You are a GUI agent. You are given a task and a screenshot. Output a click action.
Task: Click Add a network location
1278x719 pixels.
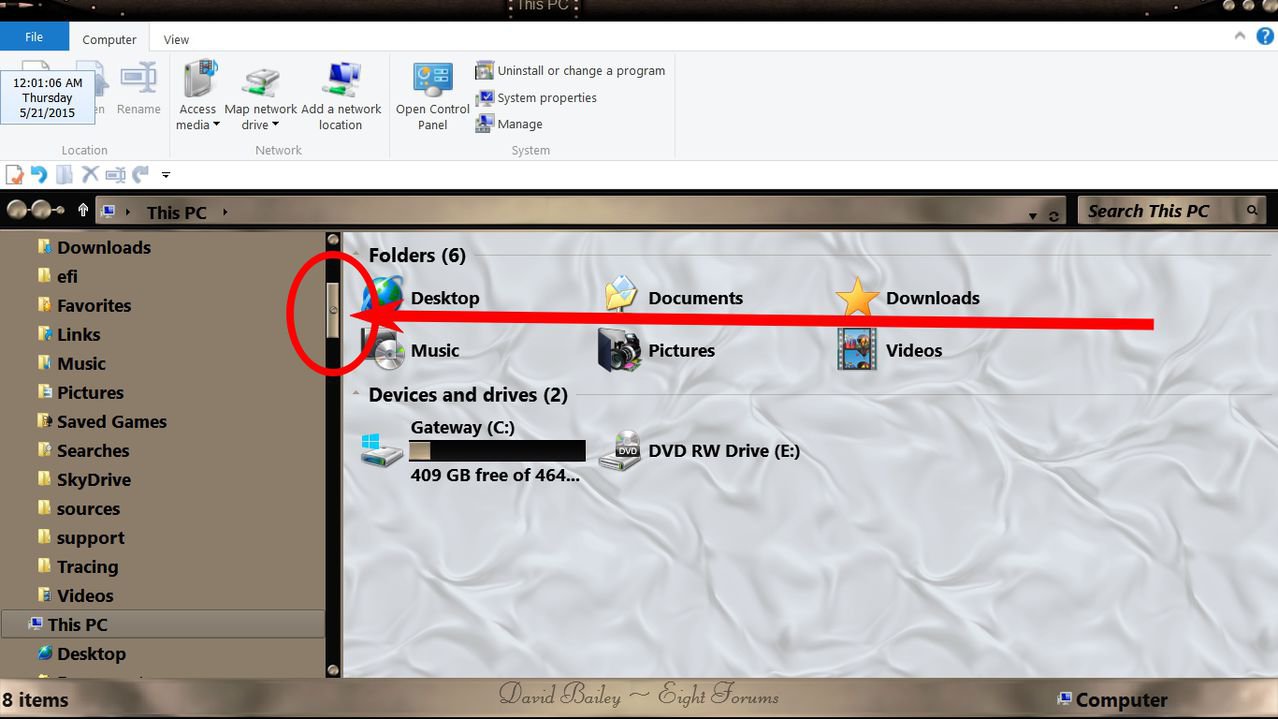[x=342, y=95]
